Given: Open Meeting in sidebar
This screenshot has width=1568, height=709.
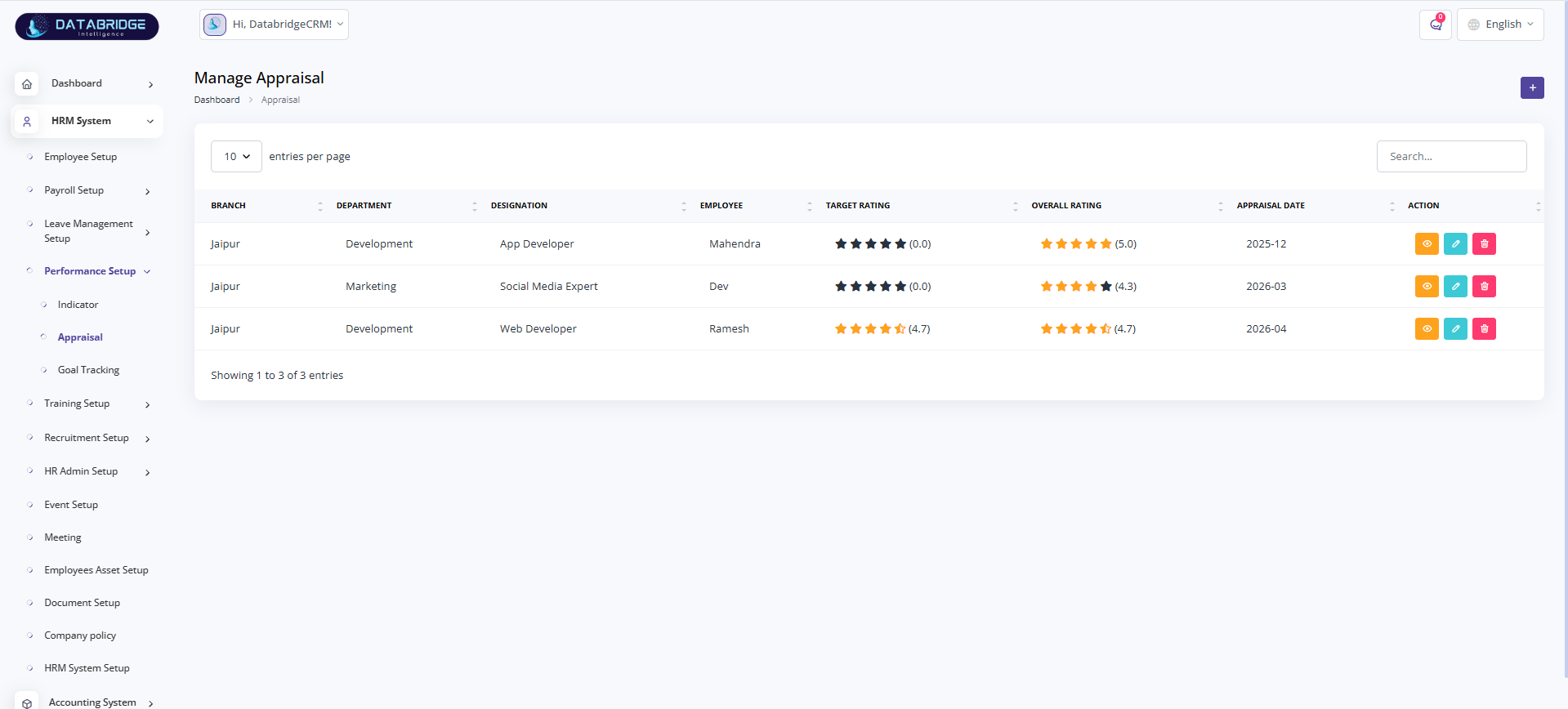Looking at the screenshot, I should [63, 537].
